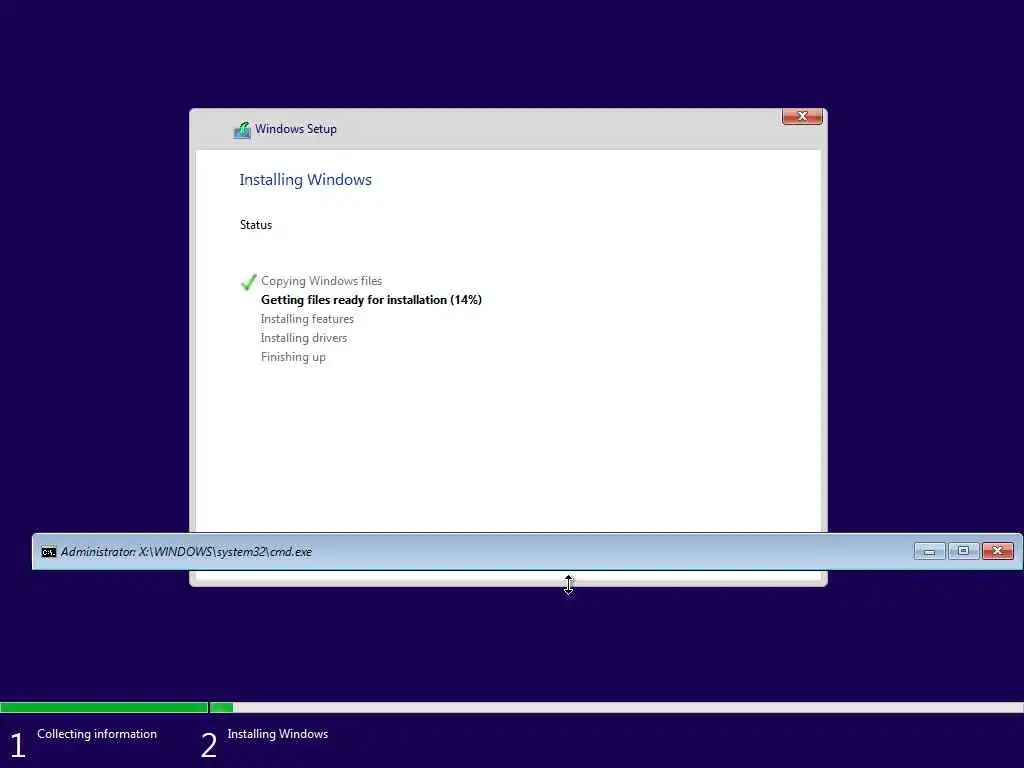
Task: Click the cmd.exe window title bar text
Action: (186, 552)
